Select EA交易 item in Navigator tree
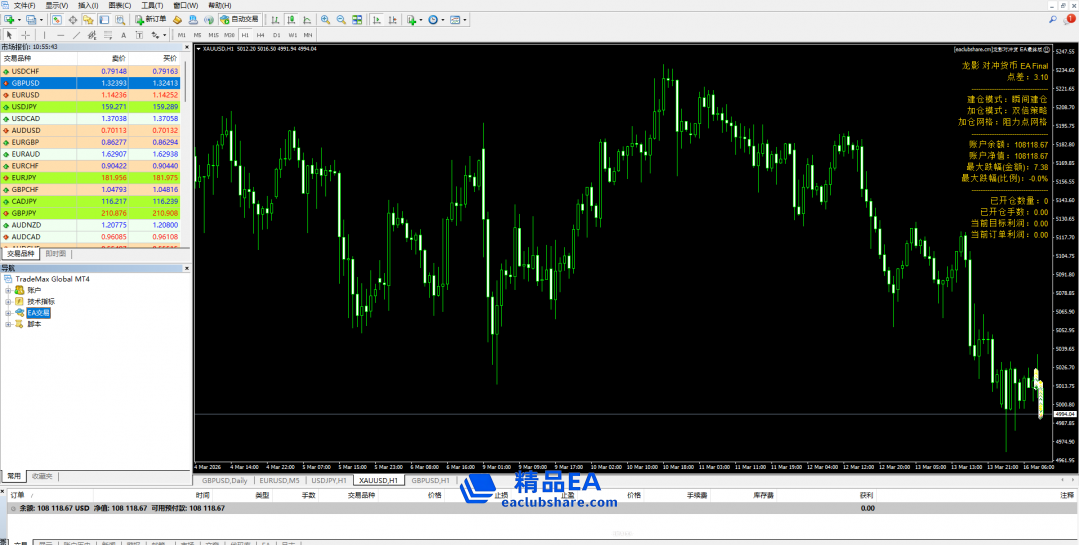Image resolution: width=1079 pixels, height=545 pixels. coord(38,313)
